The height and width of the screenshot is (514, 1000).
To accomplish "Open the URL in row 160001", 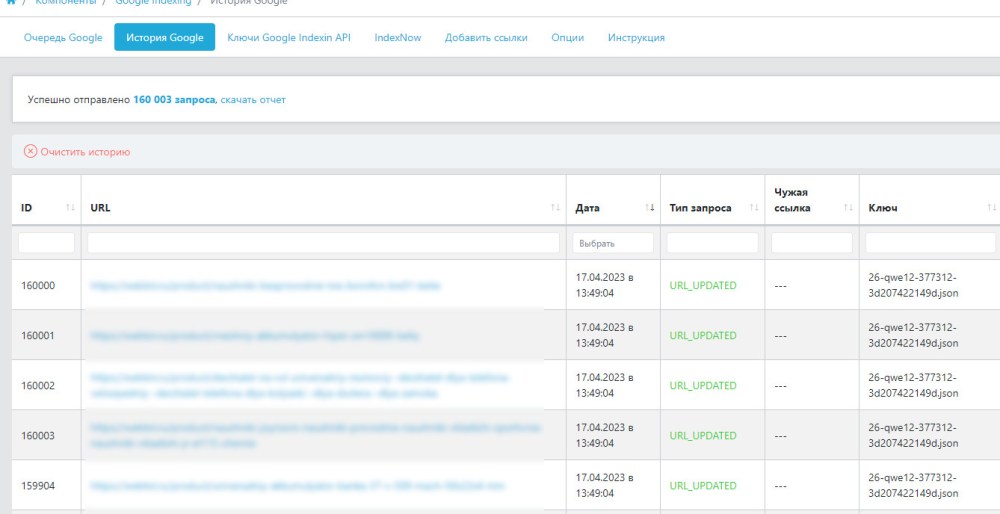I will click(255, 335).
